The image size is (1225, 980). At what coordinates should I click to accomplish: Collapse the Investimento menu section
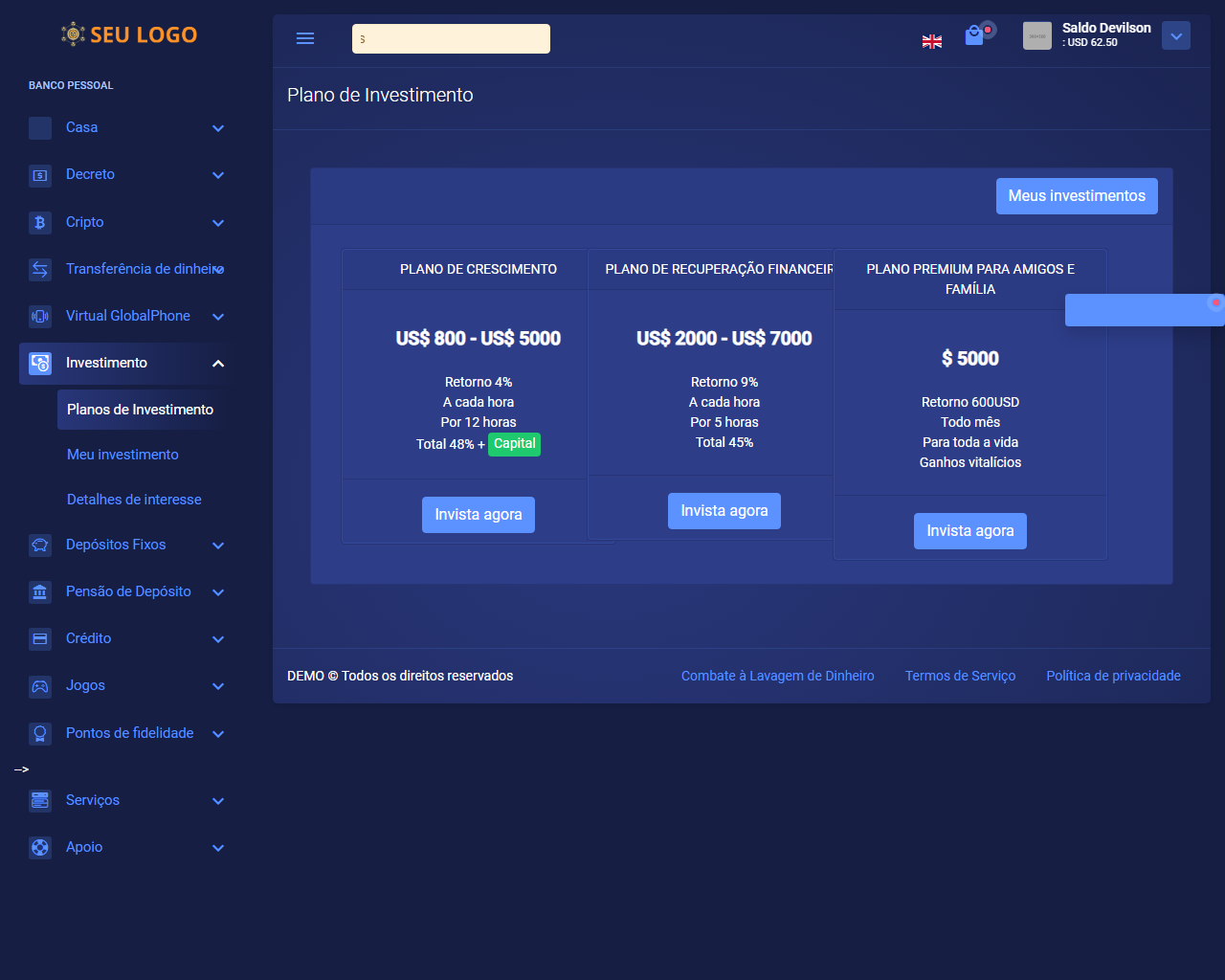[218, 364]
